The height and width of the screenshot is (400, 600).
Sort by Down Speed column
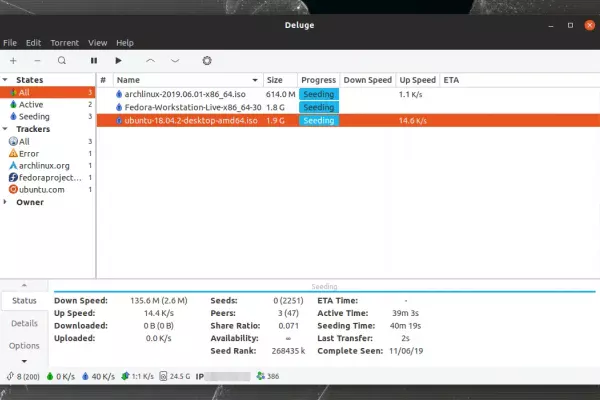(x=368, y=80)
